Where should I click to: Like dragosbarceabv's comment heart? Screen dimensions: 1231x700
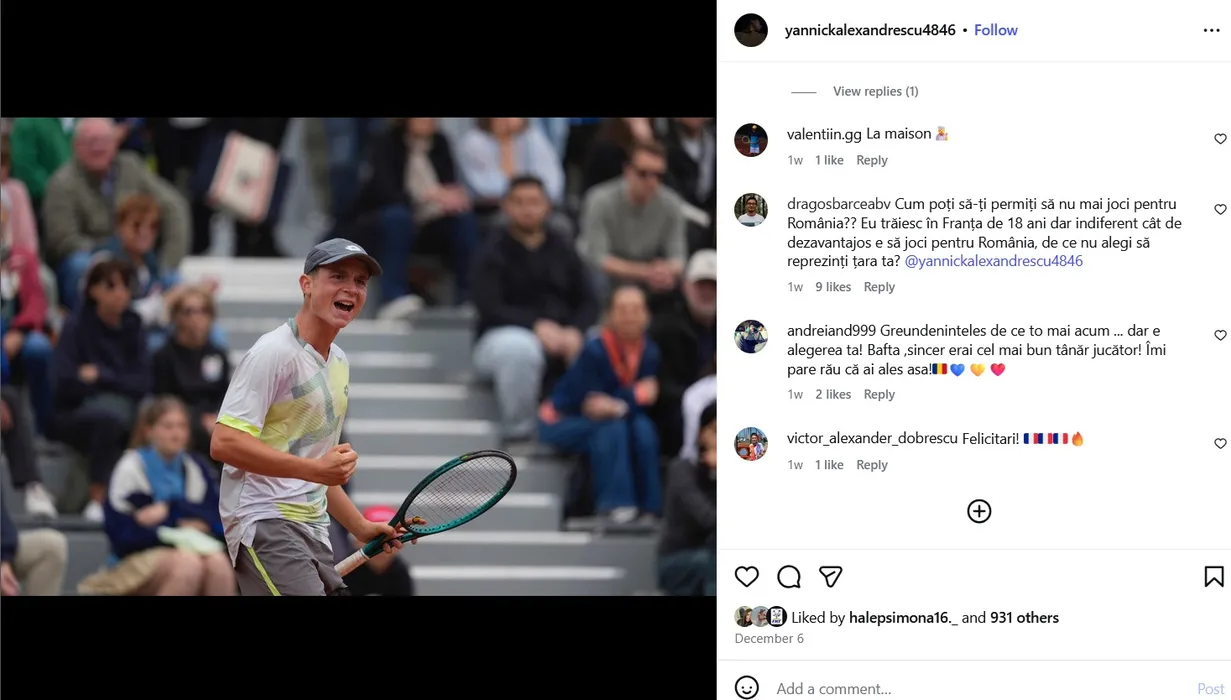[x=1220, y=210]
